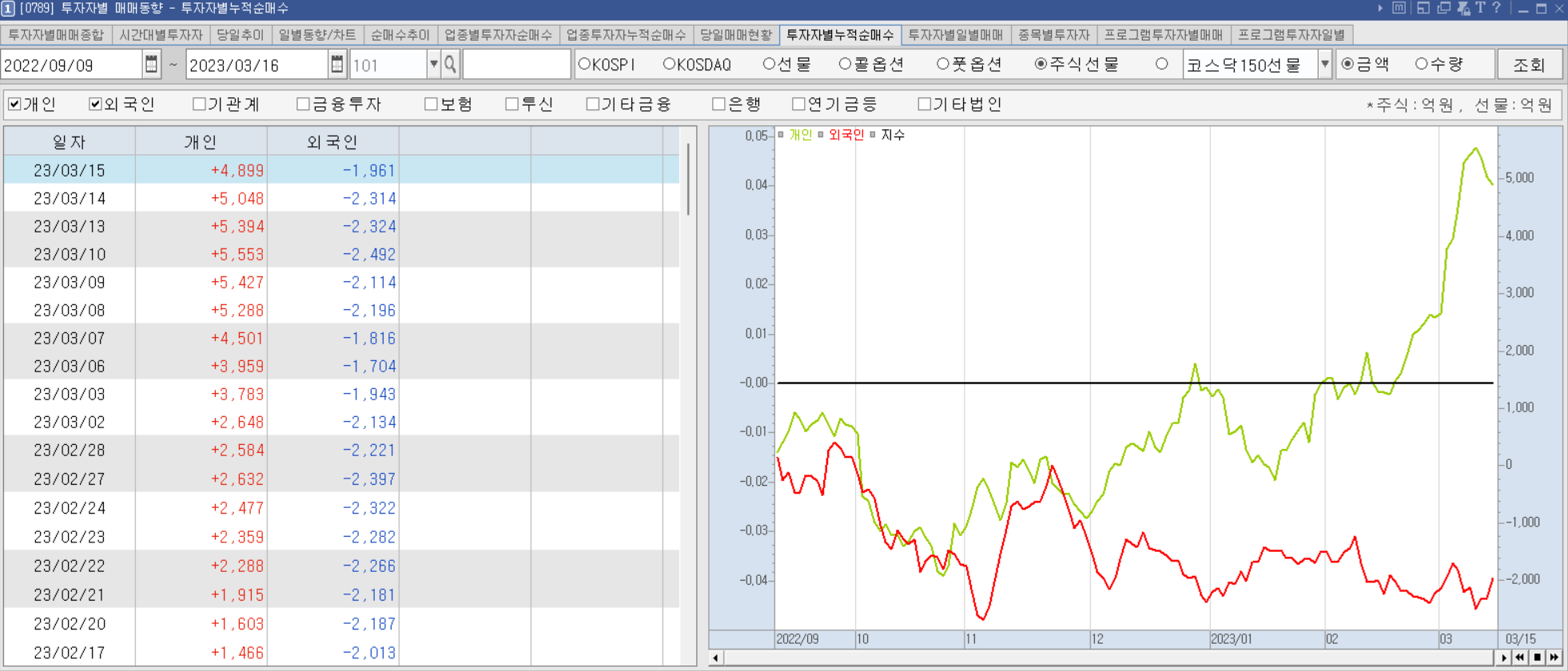Switch to the 종목별투자자 tab

coord(1054,35)
